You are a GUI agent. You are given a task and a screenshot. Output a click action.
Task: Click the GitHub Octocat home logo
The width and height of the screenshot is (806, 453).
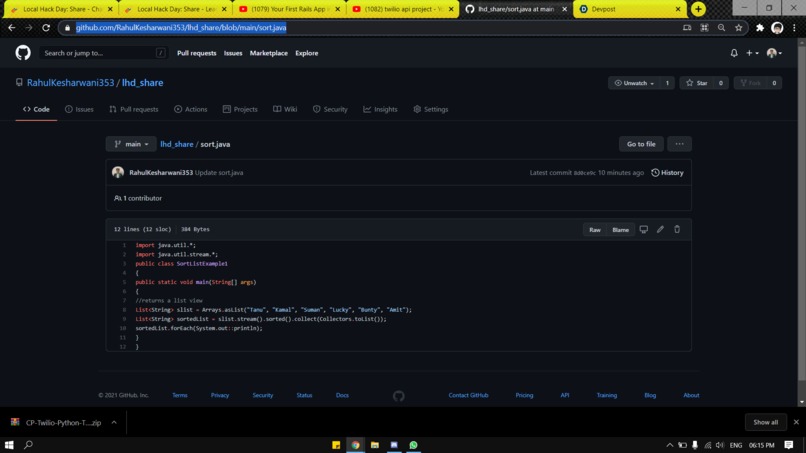(23, 53)
